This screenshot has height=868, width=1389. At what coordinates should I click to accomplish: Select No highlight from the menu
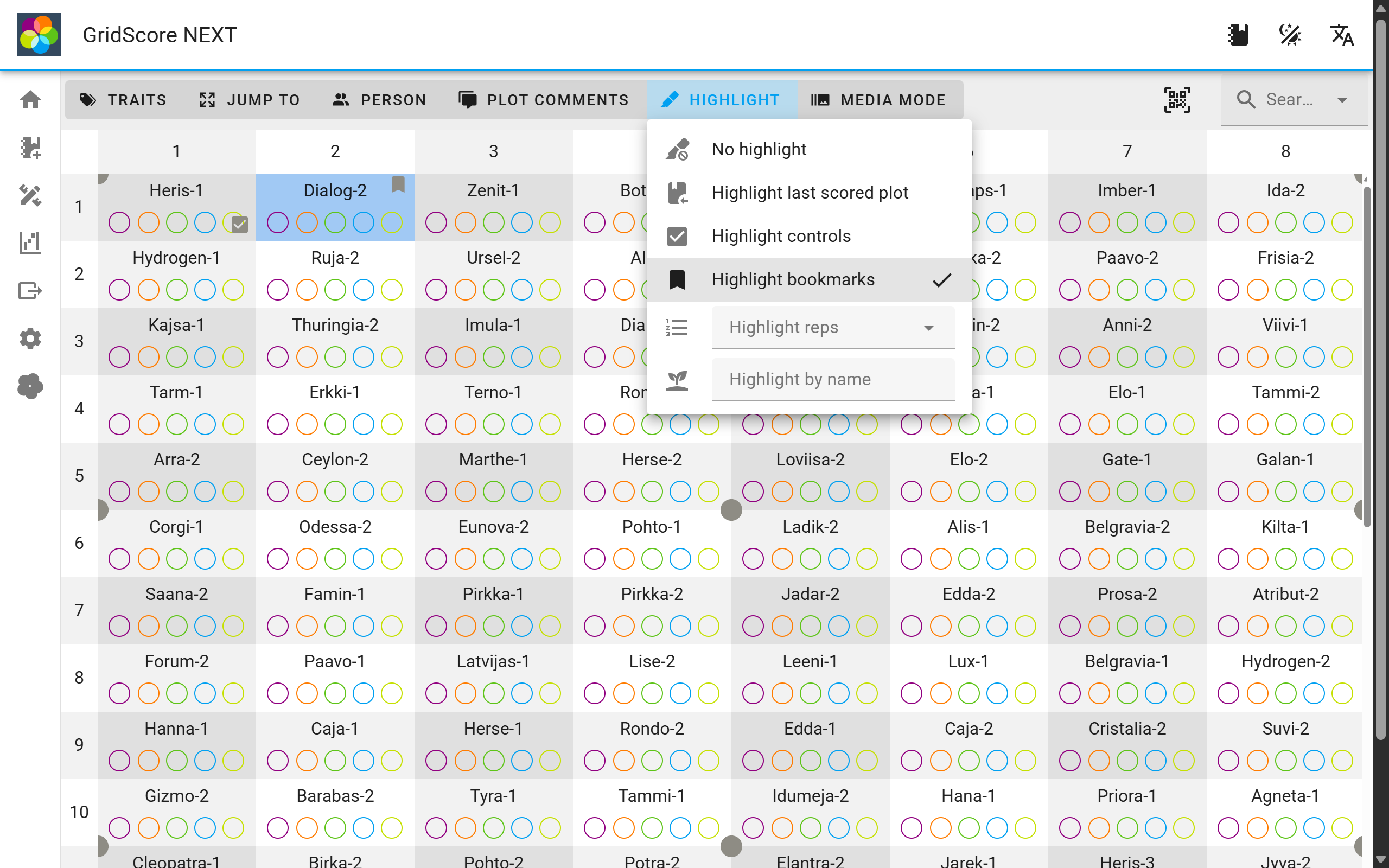tap(758, 149)
